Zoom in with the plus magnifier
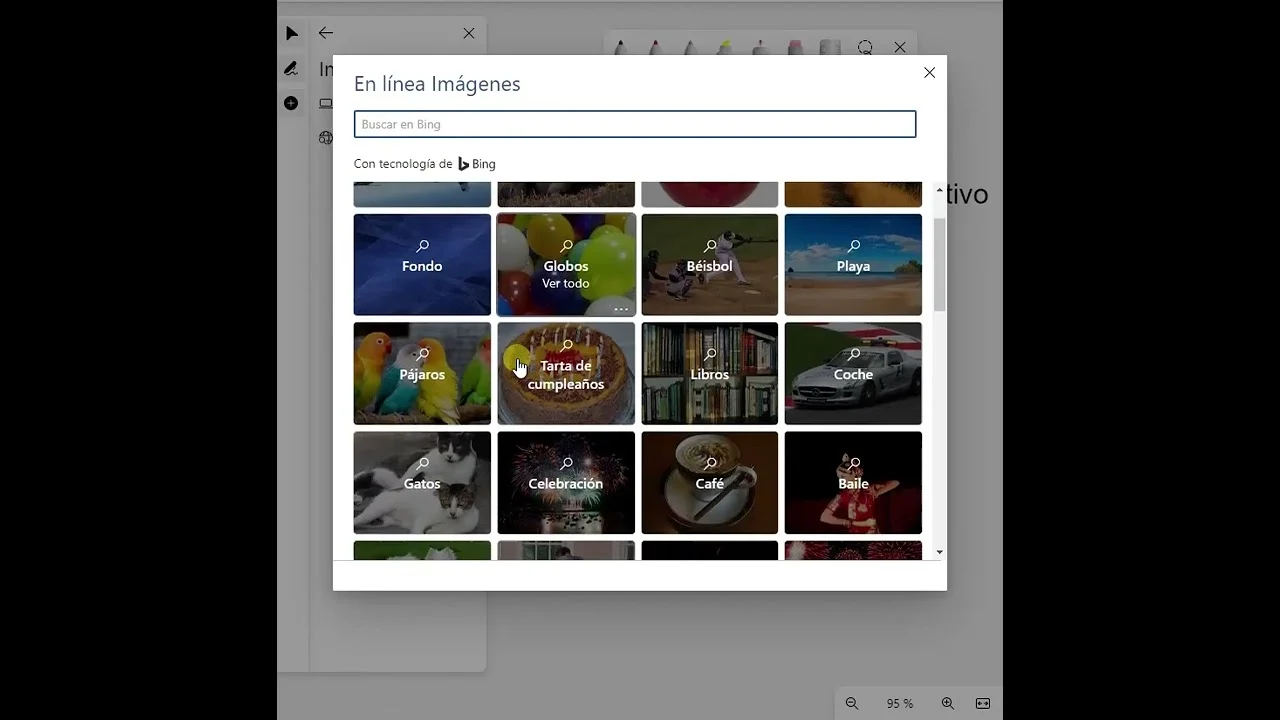The image size is (1280, 720). tap(947, 703)
